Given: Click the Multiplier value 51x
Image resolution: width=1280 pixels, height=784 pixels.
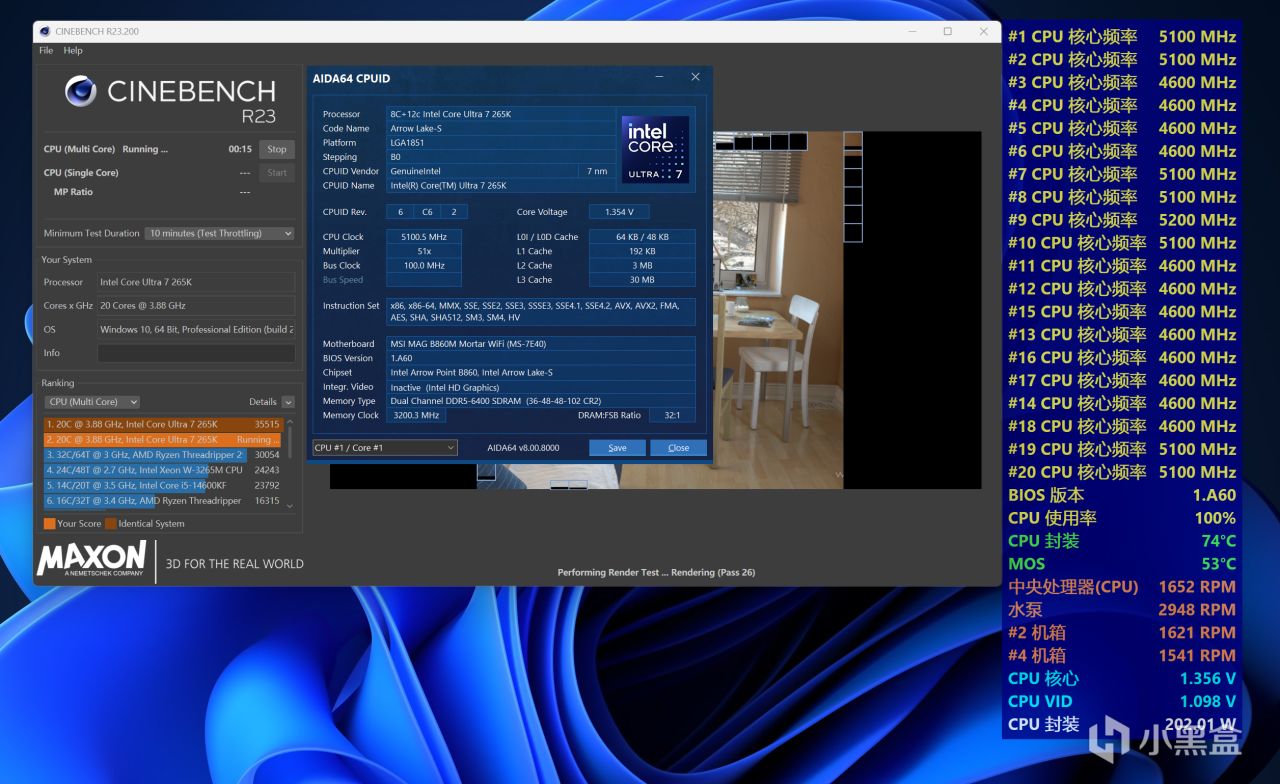Looking at the screenshot, I should 424,251.
